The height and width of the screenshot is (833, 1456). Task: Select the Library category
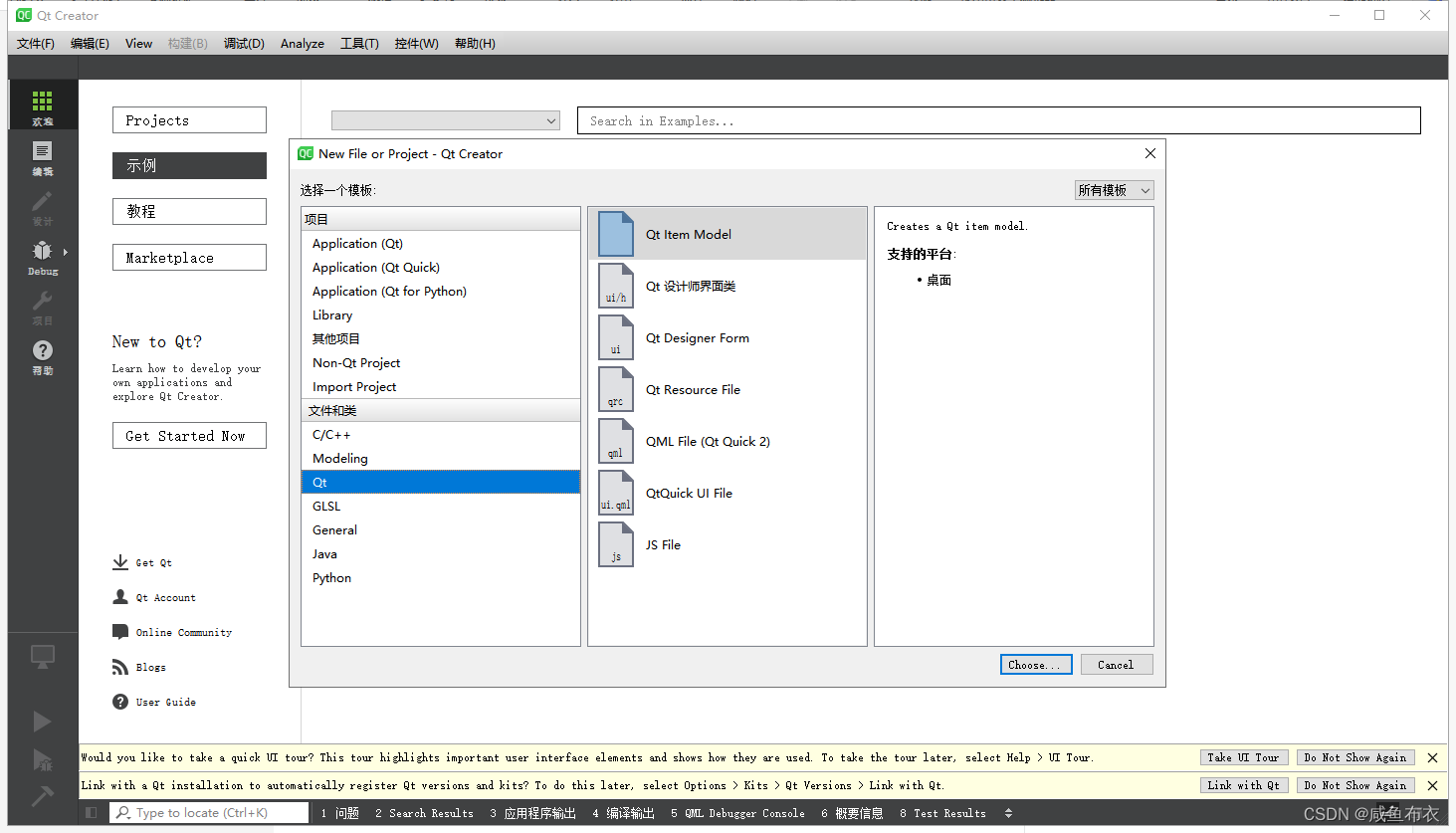click(x=440, y=314)
